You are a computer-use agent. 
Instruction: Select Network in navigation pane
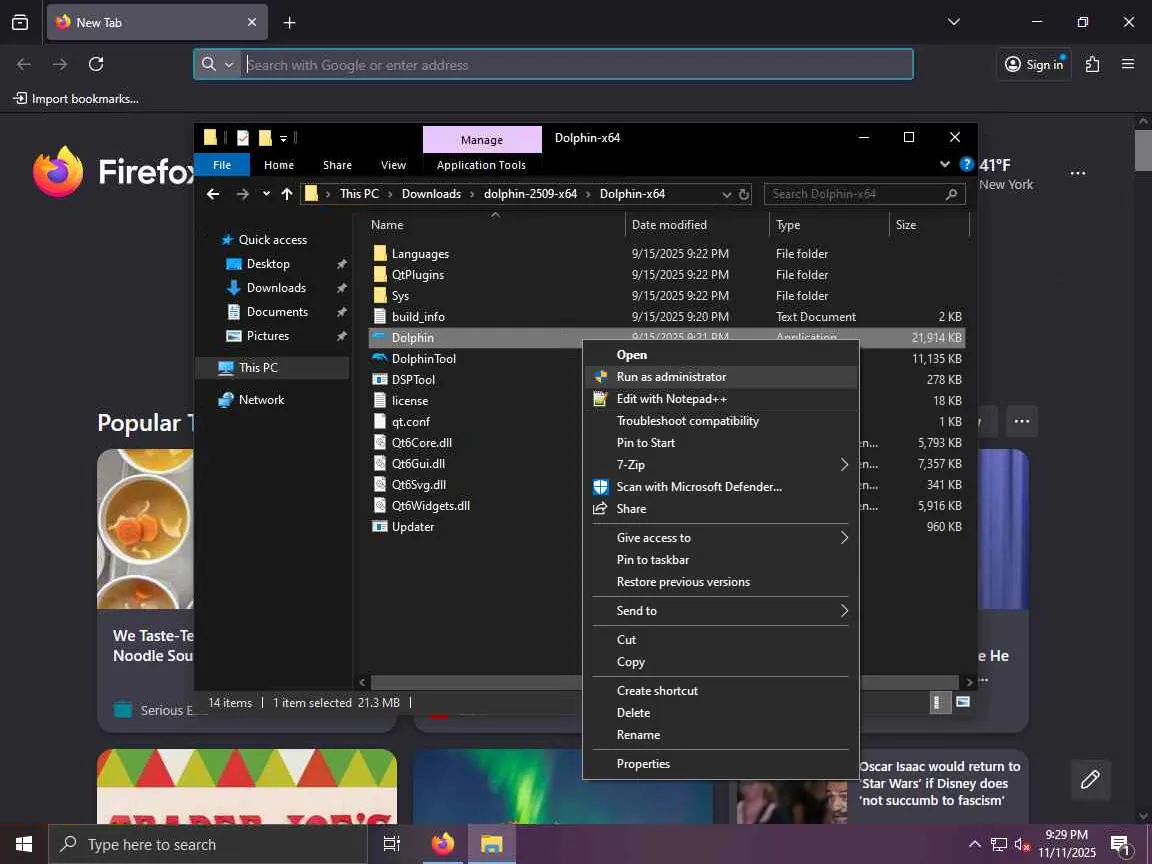[x=261, y=400]
